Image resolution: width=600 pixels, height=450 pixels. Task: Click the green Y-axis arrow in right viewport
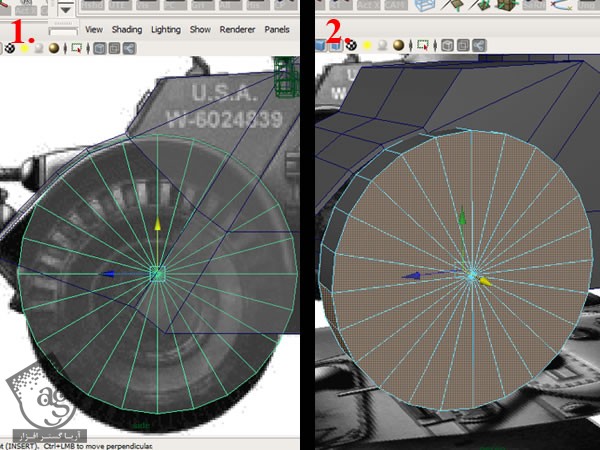(461, 218)
